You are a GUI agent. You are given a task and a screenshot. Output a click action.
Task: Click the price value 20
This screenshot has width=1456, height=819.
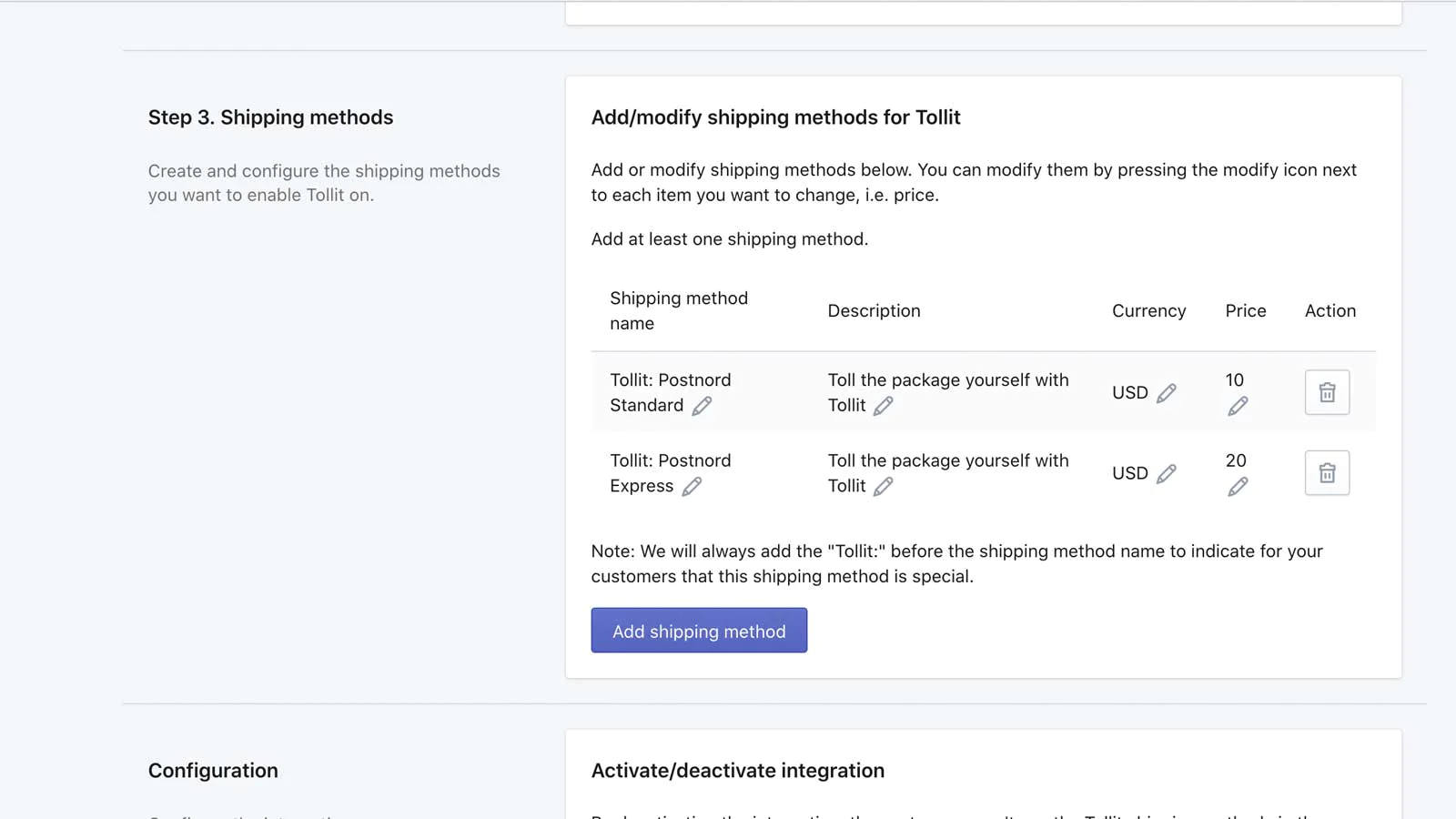coord(1235,460)
